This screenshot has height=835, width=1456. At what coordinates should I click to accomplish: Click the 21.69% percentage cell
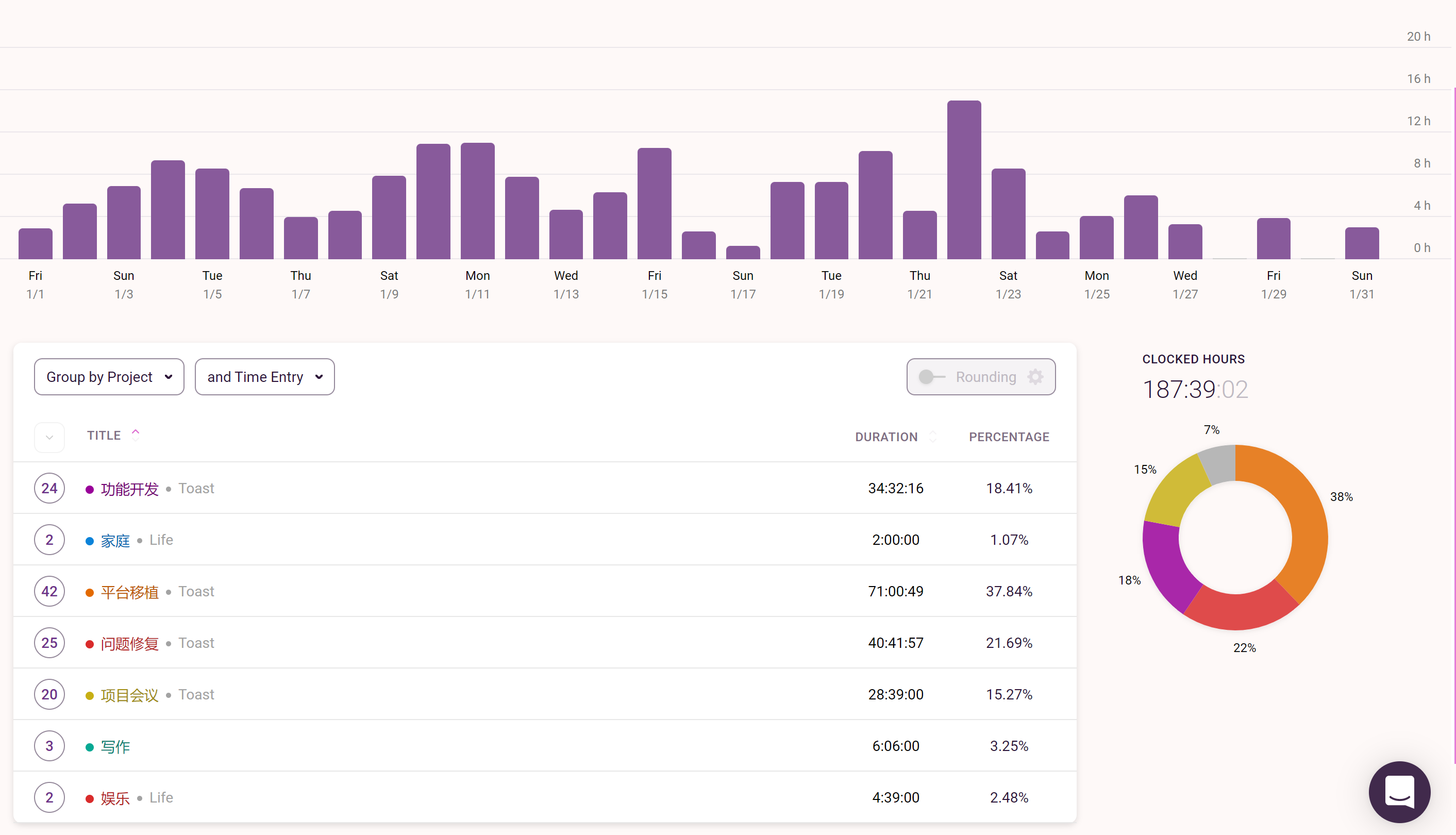coord(1009,643)
